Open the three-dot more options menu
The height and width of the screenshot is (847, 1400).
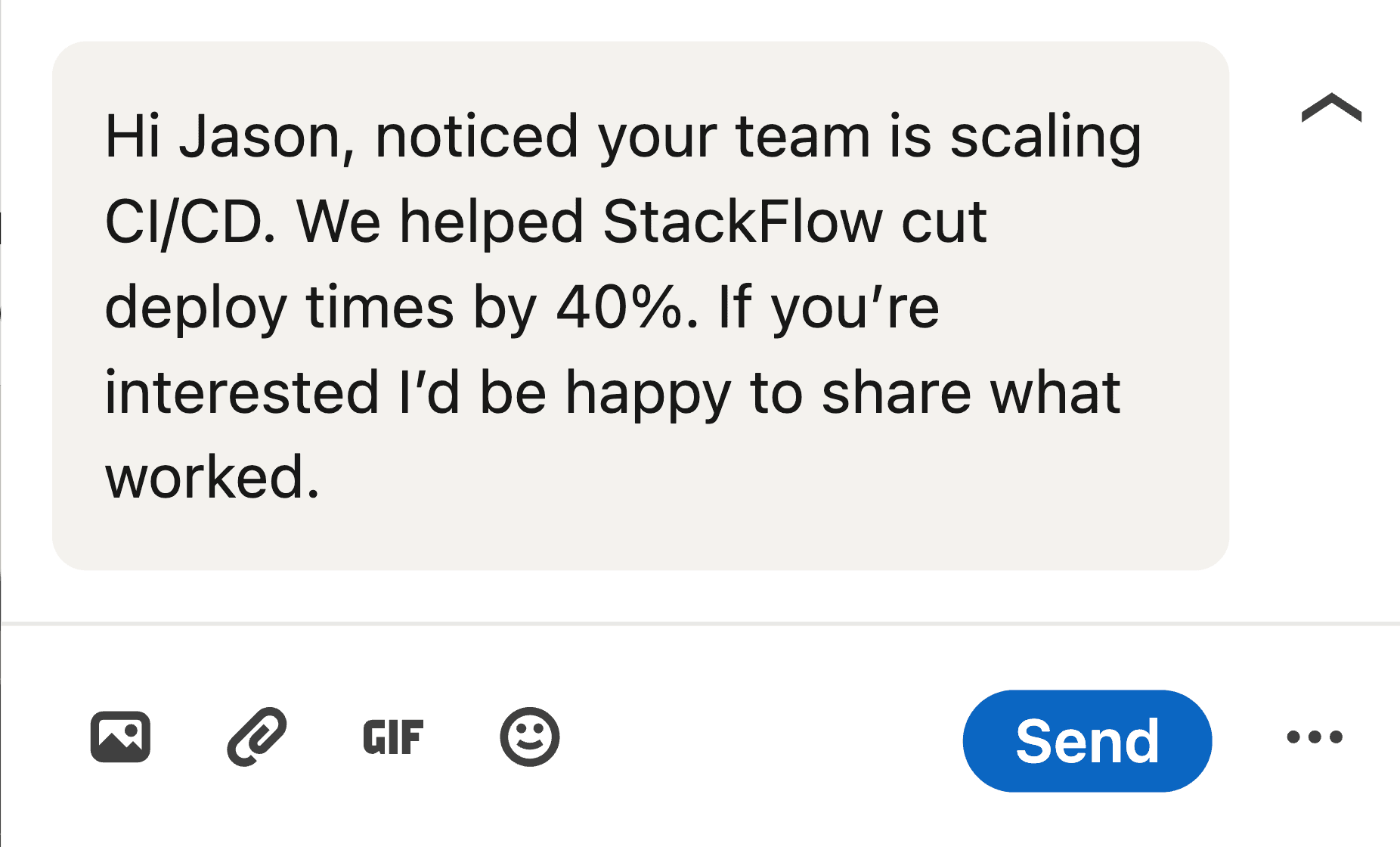(x=1315, y=737)
